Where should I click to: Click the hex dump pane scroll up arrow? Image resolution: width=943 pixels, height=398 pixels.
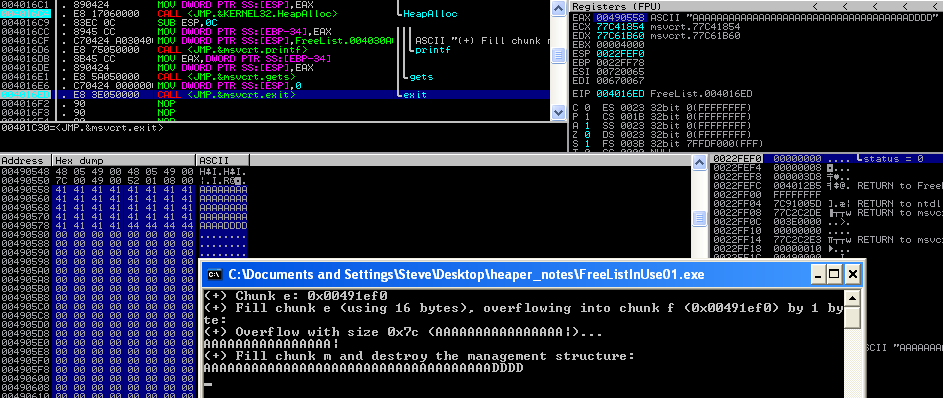(x=699, y=161)
